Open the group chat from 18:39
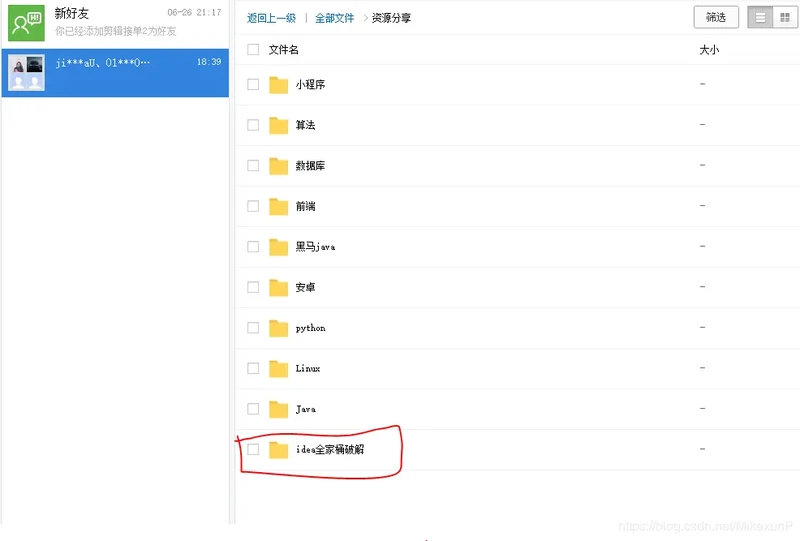800x541 pixels. click(115, 73)
